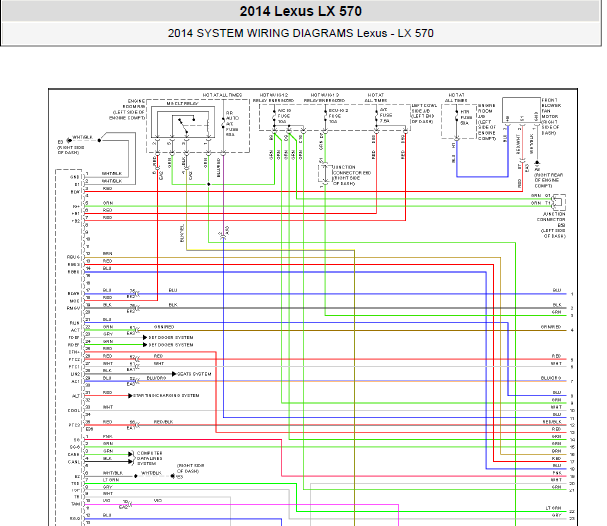Screen dimensions: 607x526
Task: Select the A/C FUSE 7.5A label
Action: pos(386,115)
